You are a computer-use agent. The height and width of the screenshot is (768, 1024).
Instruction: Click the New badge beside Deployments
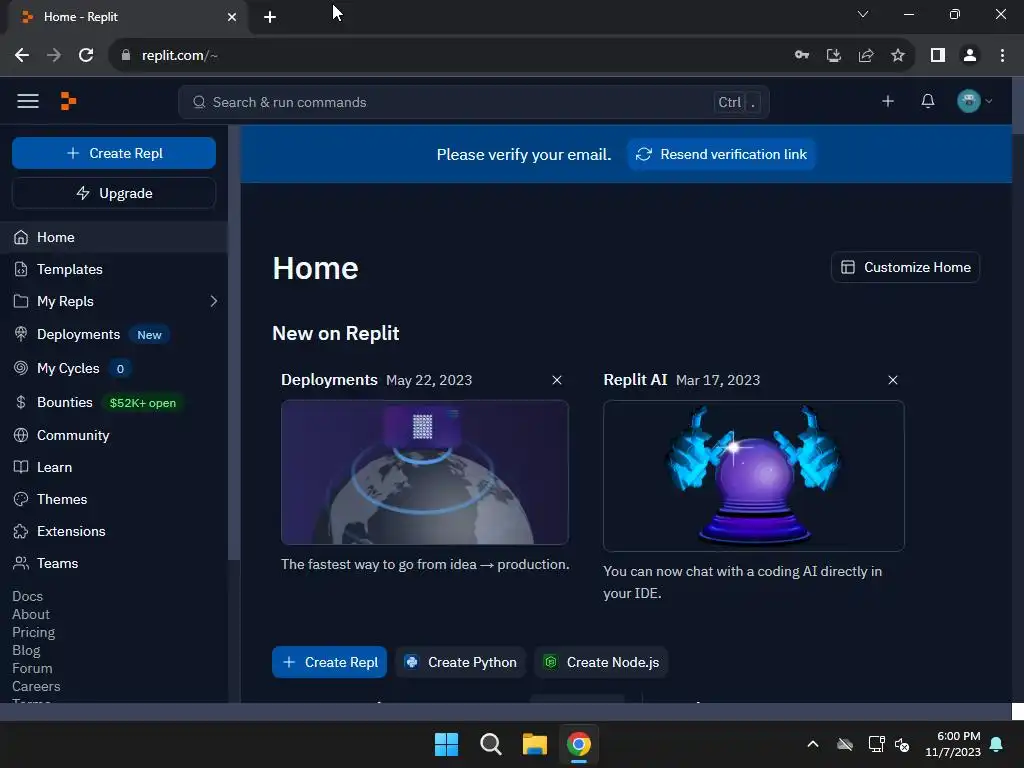click(149, 335)
